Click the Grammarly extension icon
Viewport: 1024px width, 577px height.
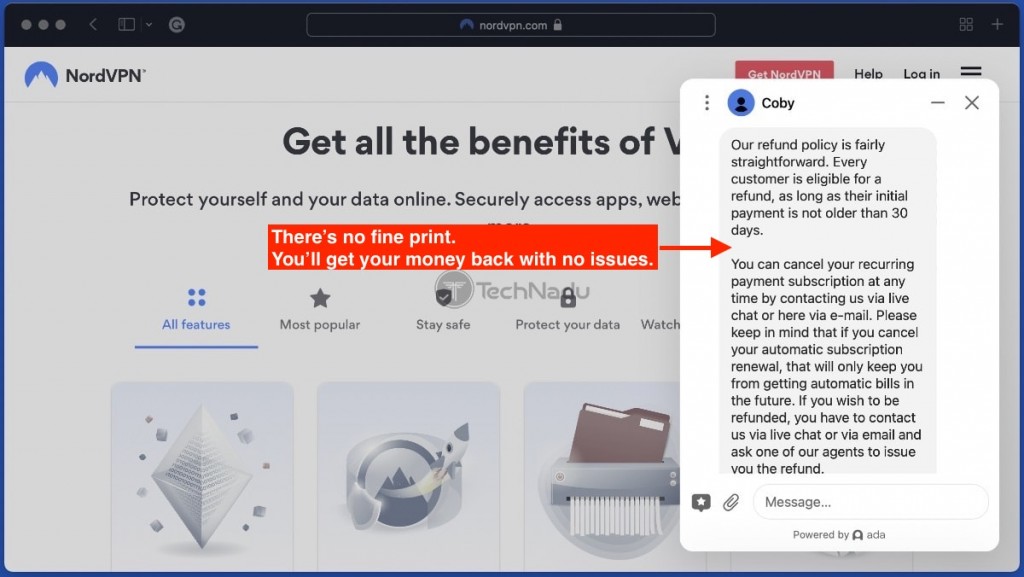[176, 25]
